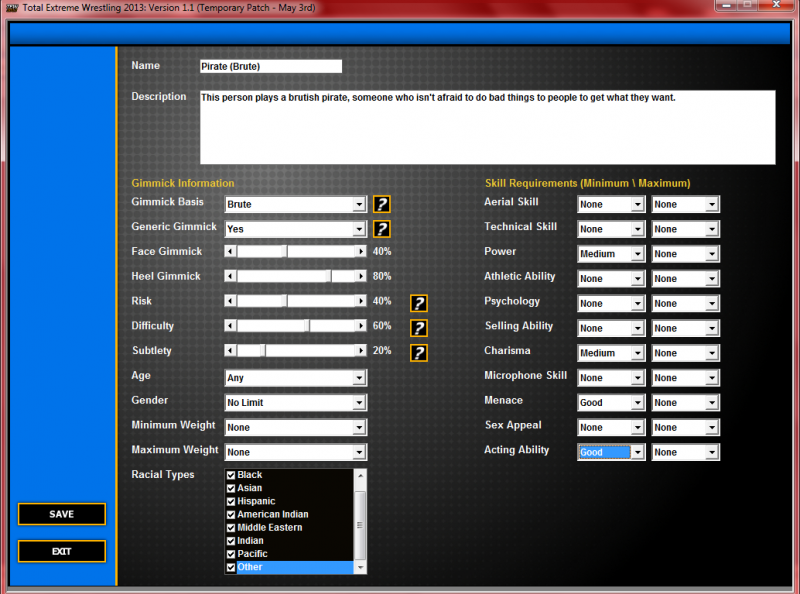
Task: Open help for Difficulty setting
Action: [419, 328]
